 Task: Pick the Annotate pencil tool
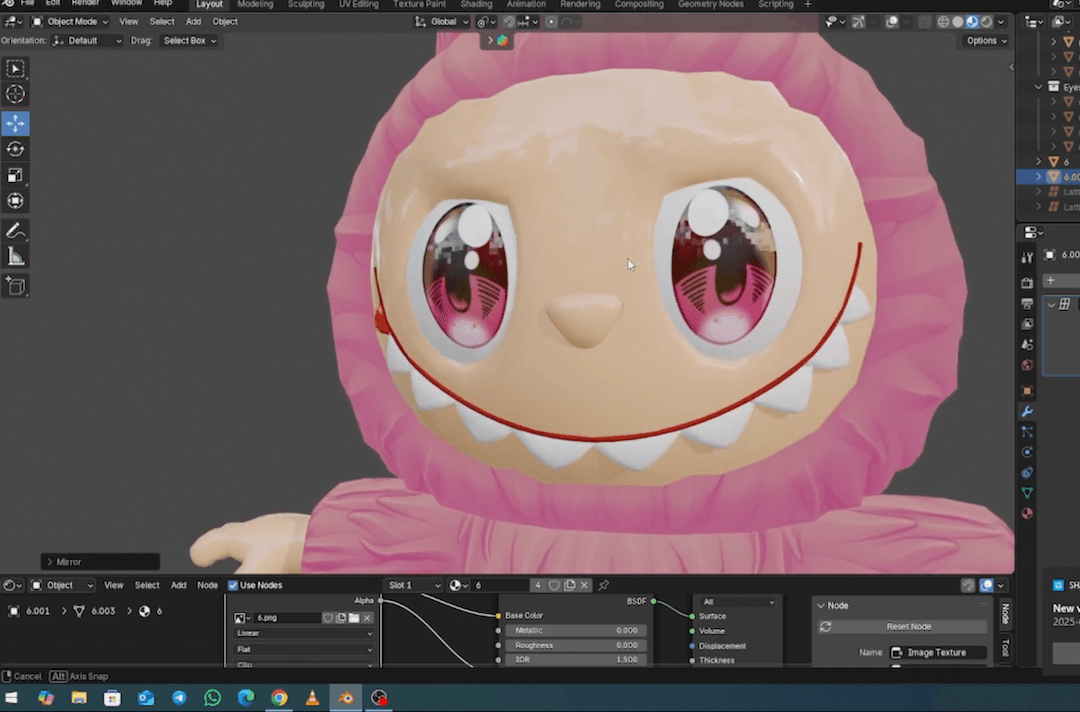[x=16, y=231]
